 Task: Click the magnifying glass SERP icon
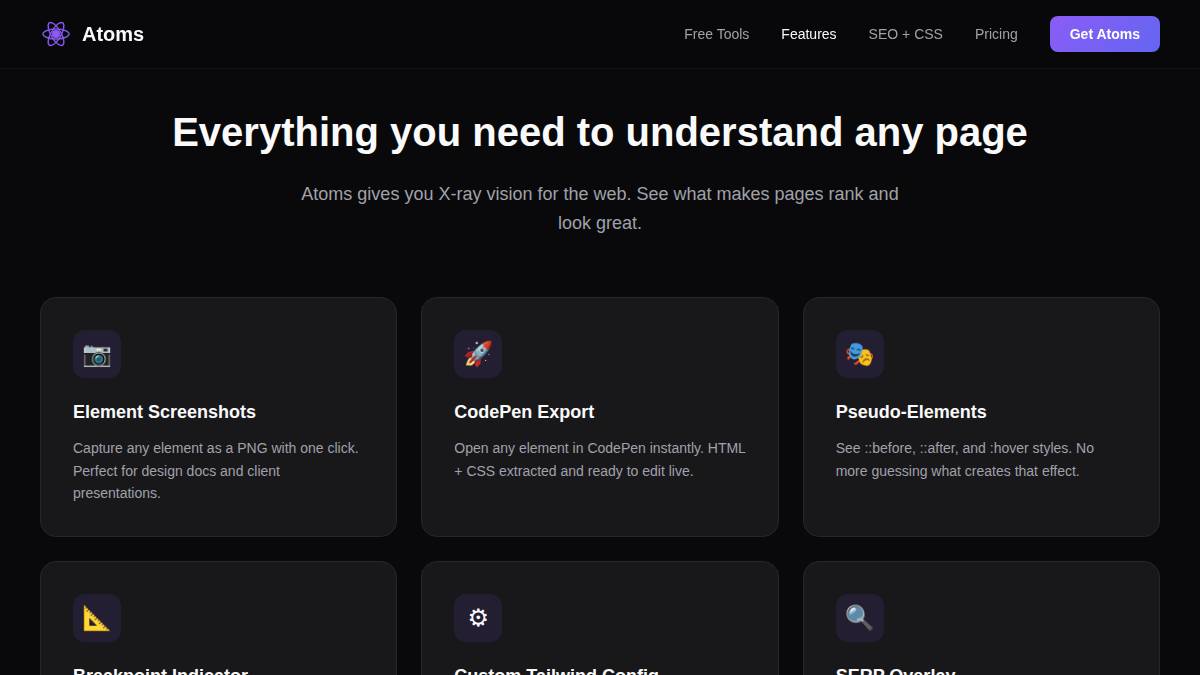click(859, 618)
